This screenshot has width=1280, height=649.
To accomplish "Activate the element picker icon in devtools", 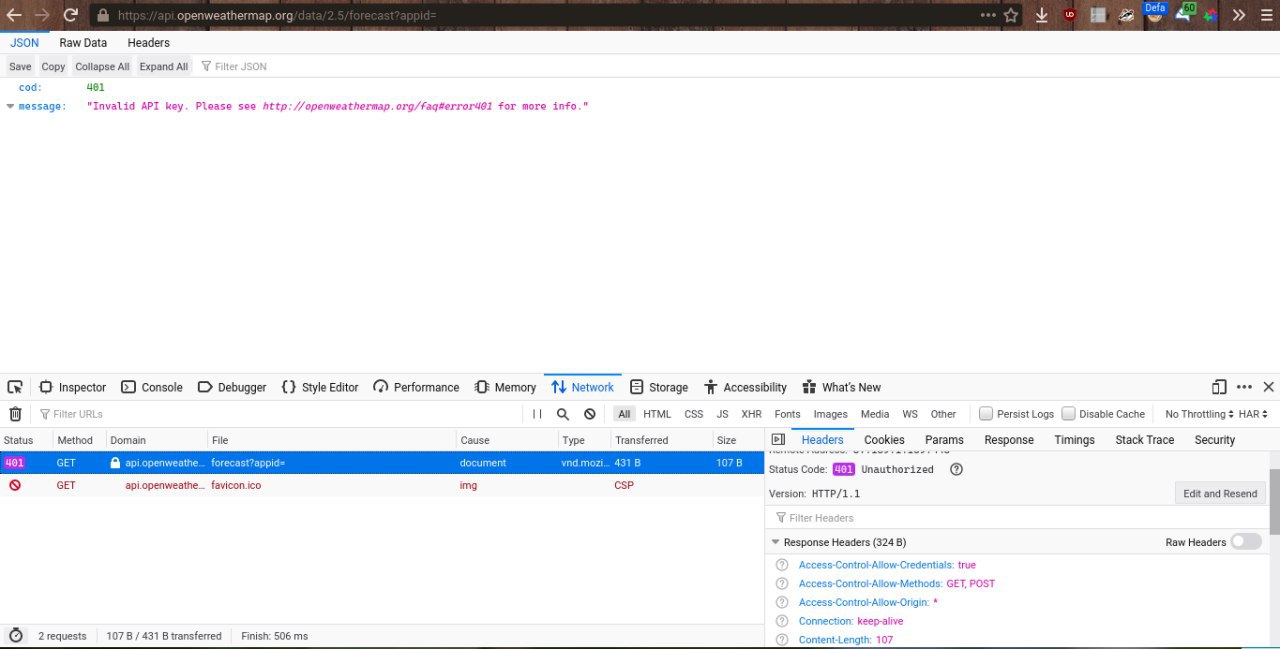I will pos(15,387).
